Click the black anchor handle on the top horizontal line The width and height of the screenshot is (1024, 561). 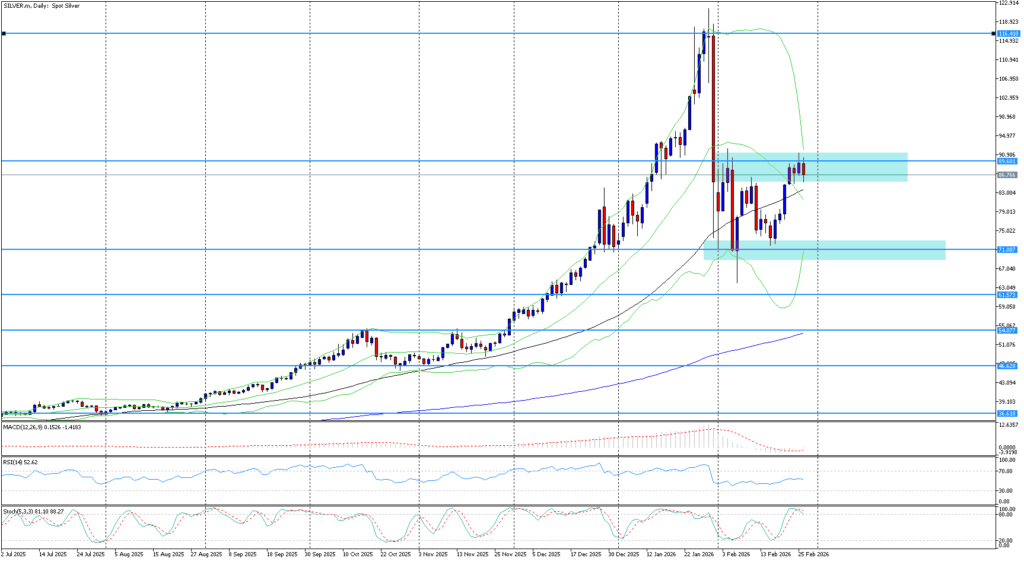pos(4,34)
